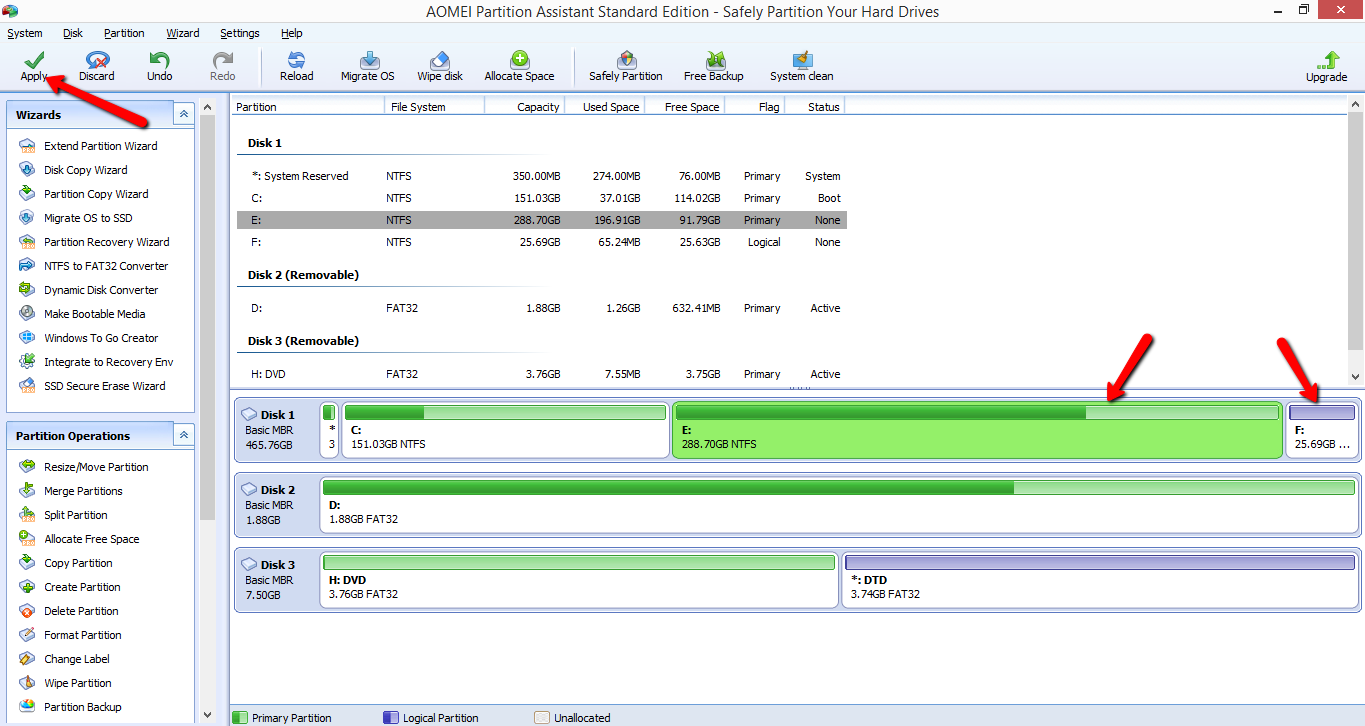Click Create Partition operation
Image resolution: width=1365 pixels, height=726 pixels.
[x=82, y=587]
